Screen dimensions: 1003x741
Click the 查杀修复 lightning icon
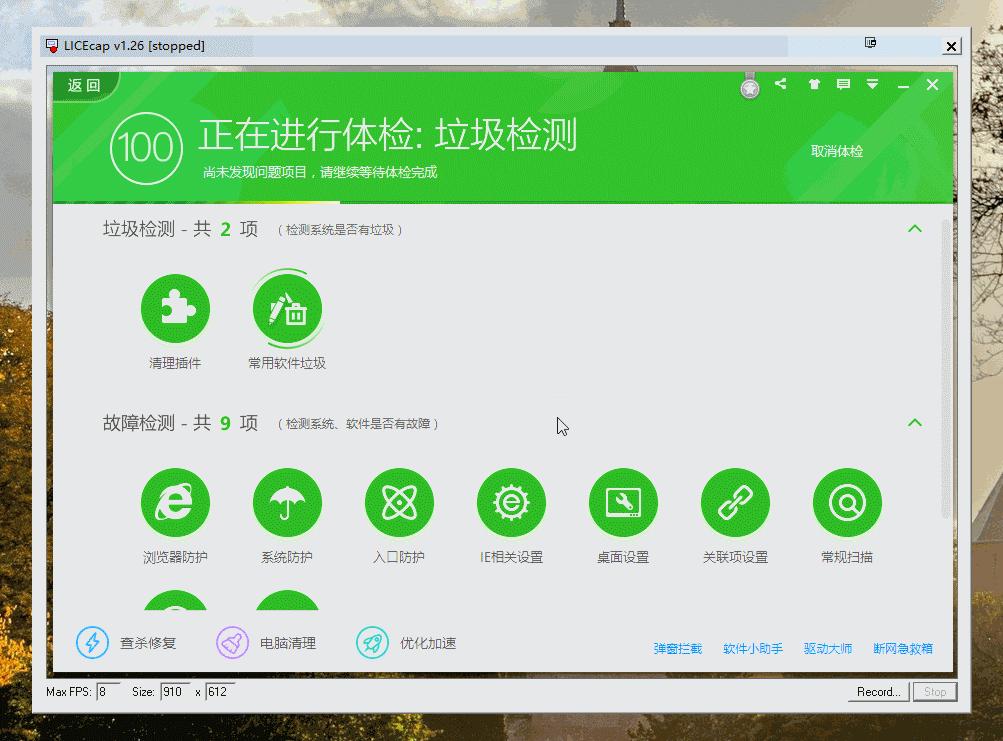point(92,642)
